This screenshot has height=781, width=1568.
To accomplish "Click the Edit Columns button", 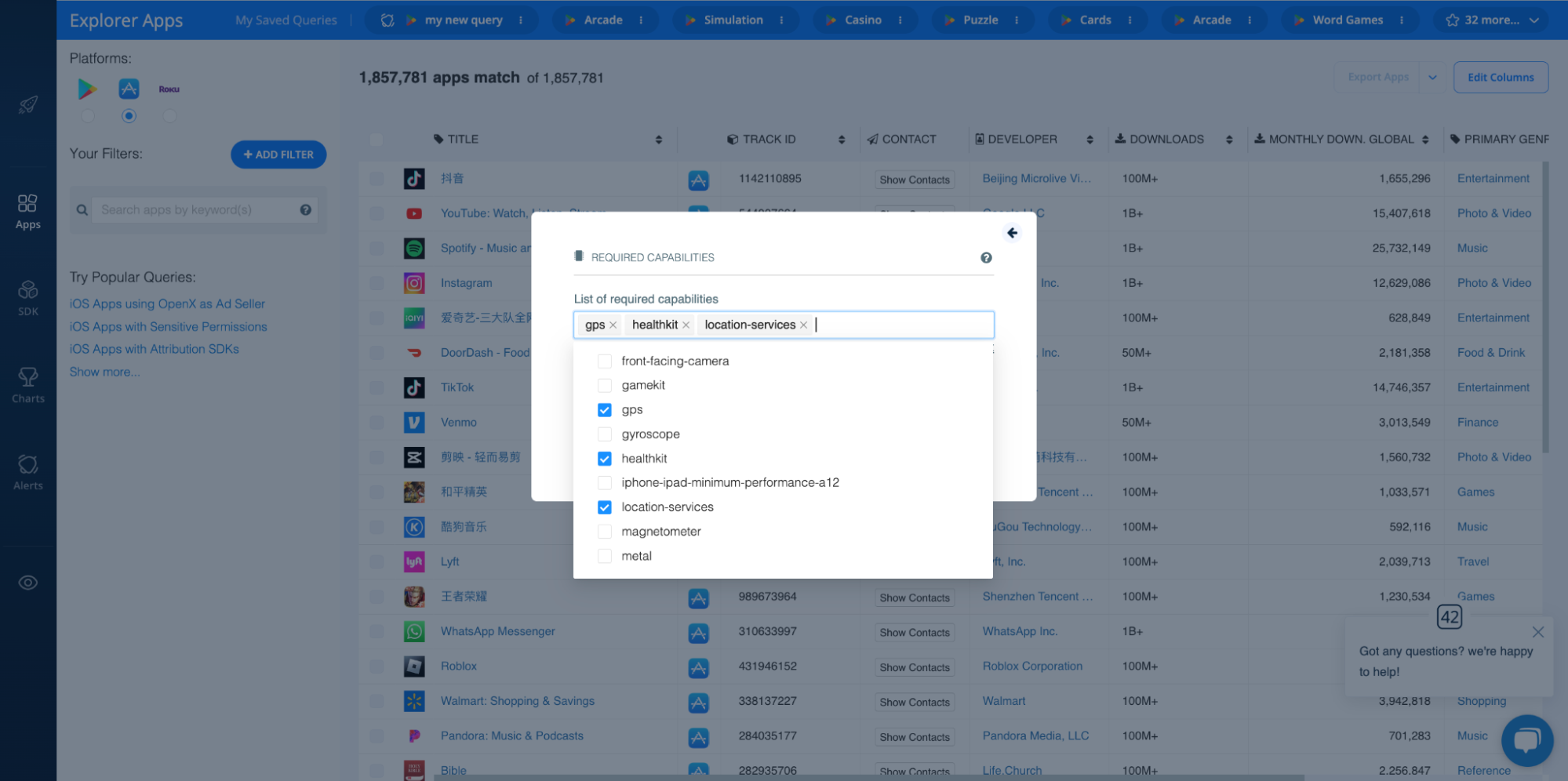I will (1501, 78).
